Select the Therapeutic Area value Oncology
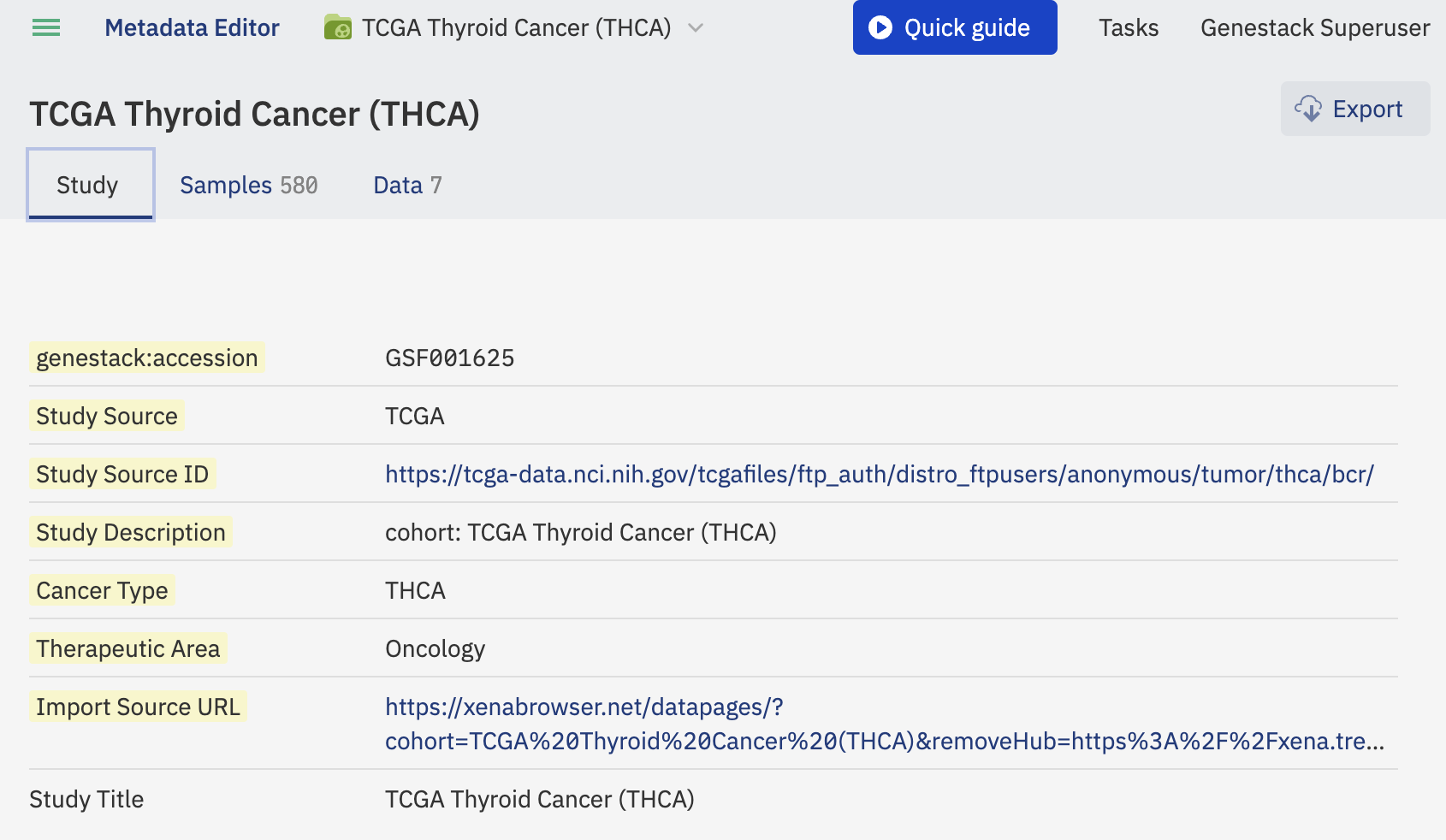This screenshot has width=1446, height=840. pos(436,648)
